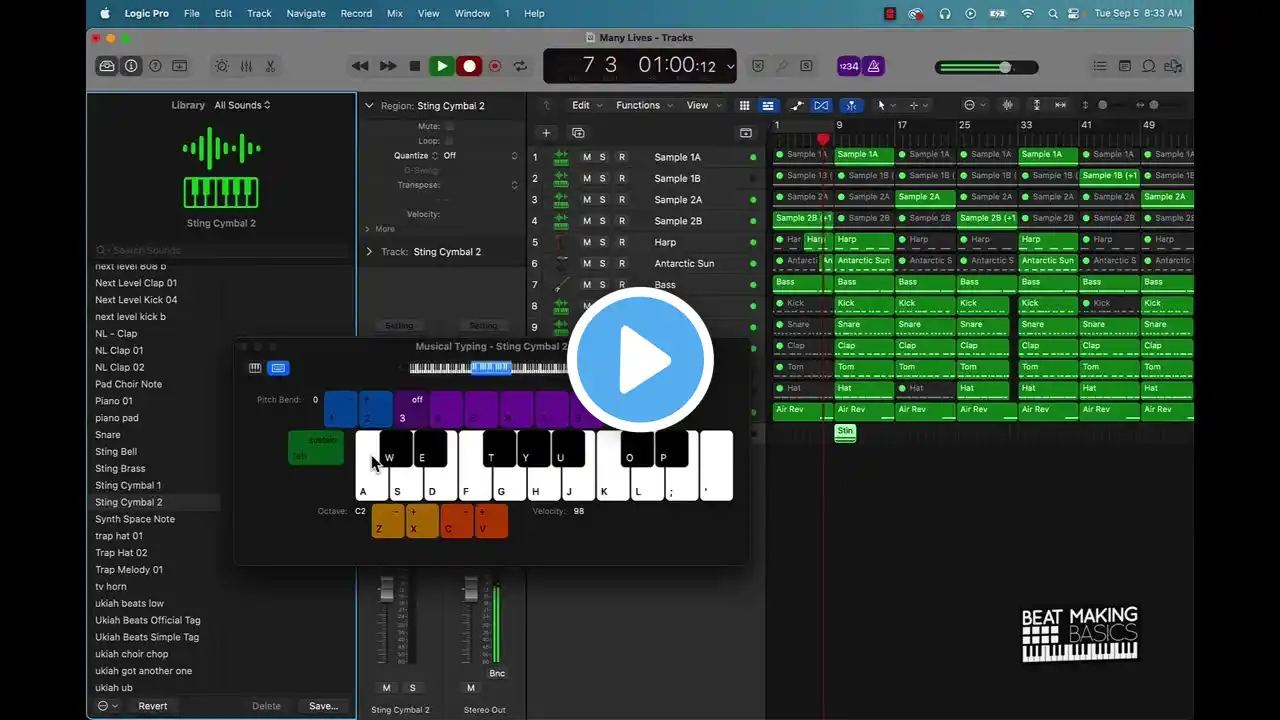1280x720 pixels.
Task: Click the Rewind transport button
Action: click(360, 66)
